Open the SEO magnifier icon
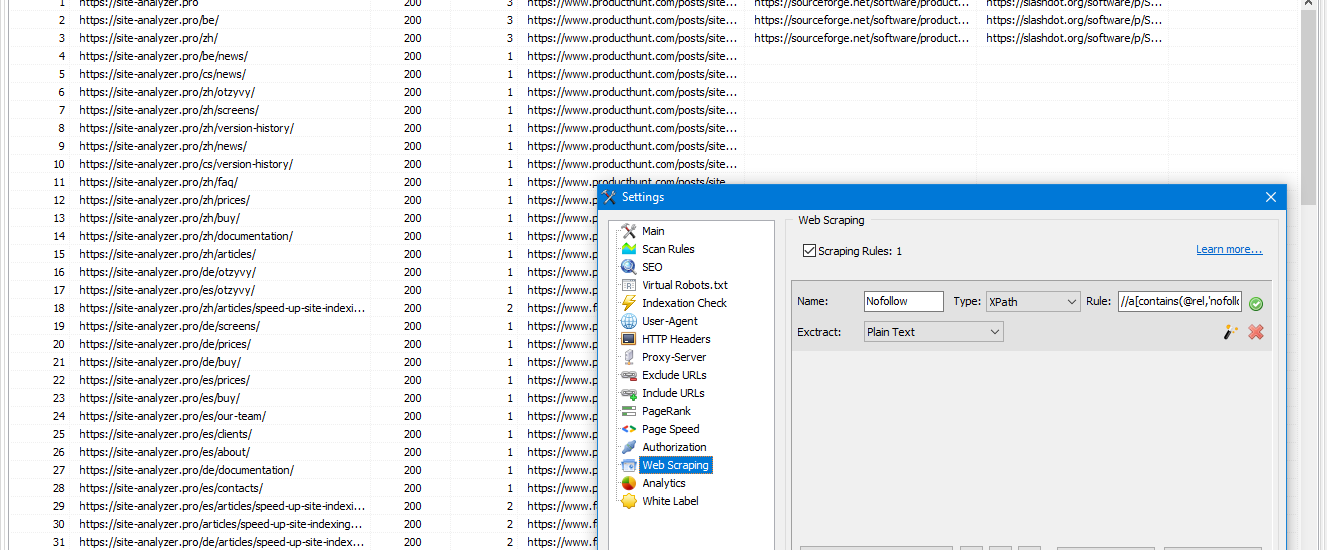The width and height of the screenshot is (1327, 550). [x=628, y=267]
